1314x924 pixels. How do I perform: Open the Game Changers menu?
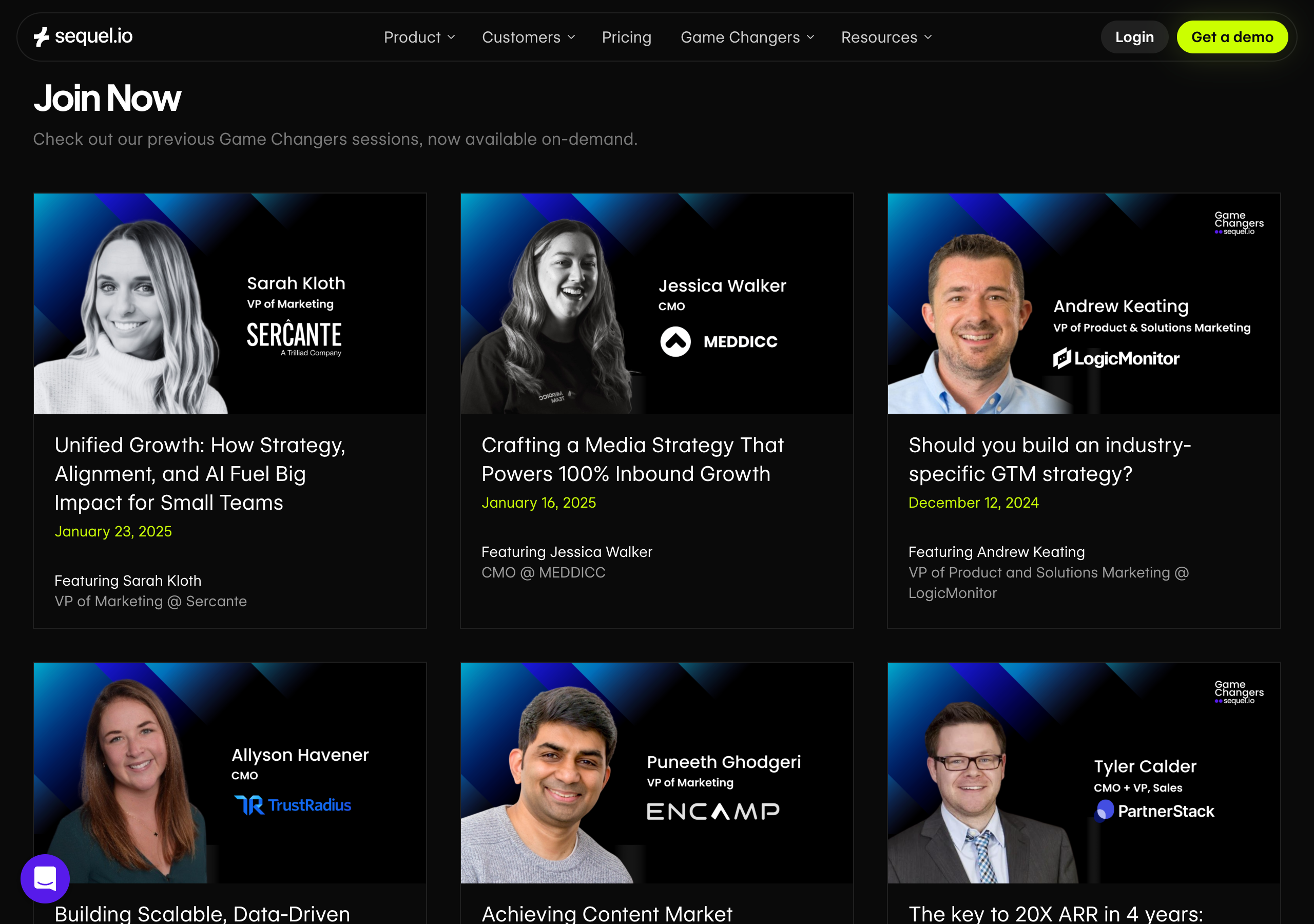[746, 36]
